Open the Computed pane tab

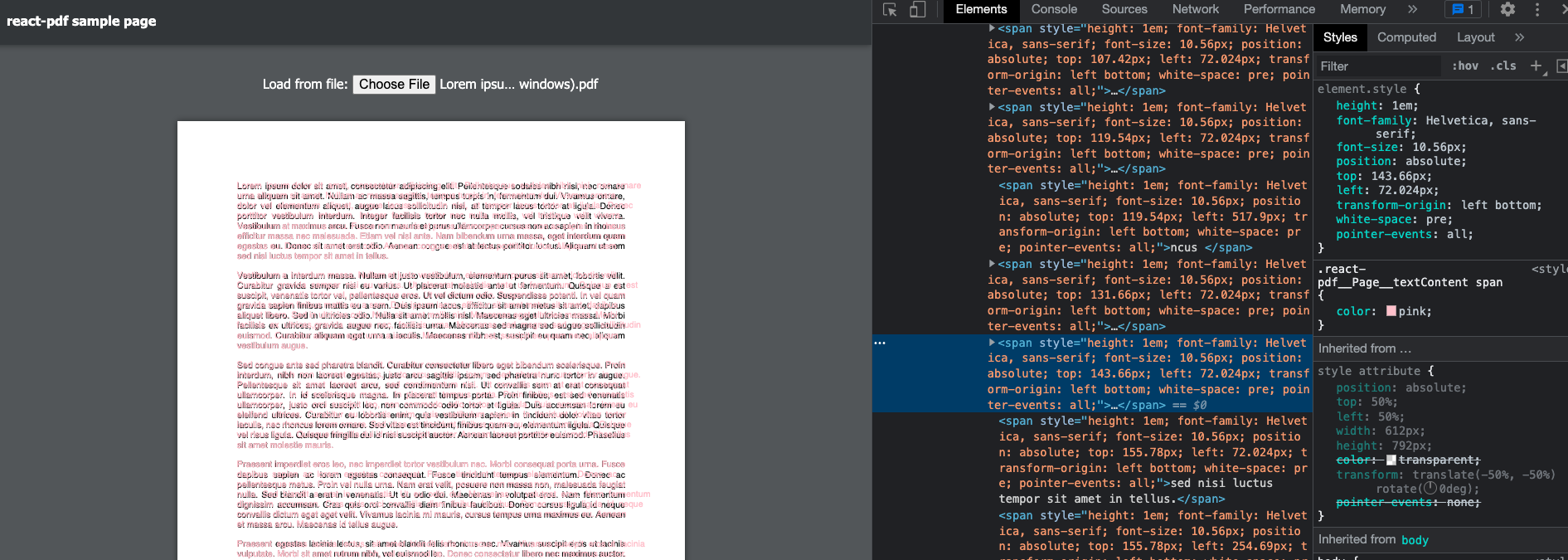pyautogui.click(x=1406, y=37)
